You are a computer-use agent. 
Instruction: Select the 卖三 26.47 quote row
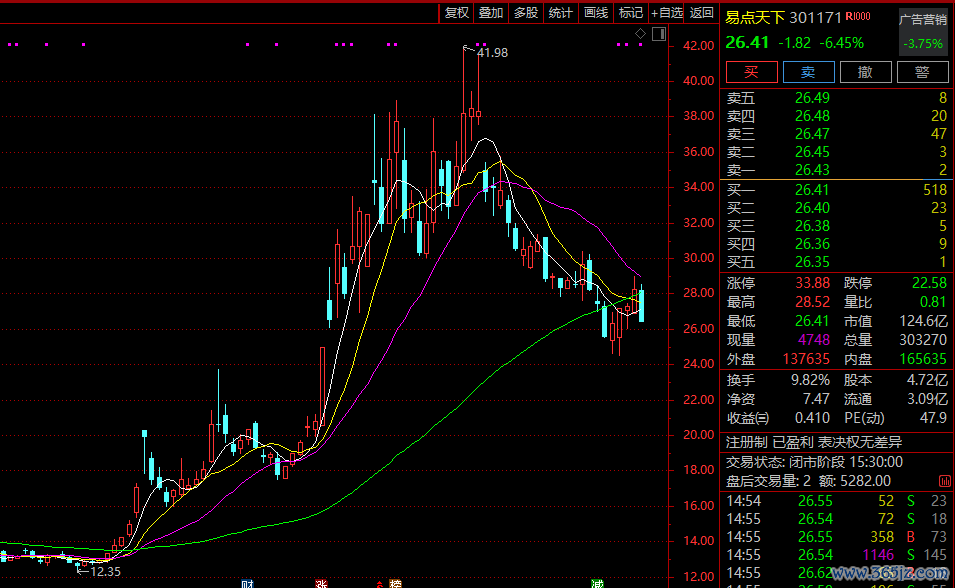[836, 134]
